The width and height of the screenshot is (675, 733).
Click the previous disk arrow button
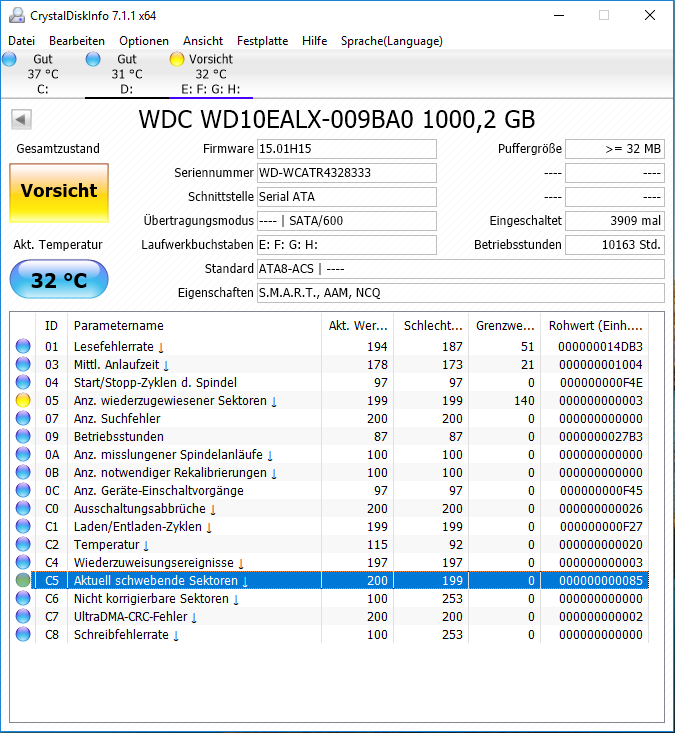[21, 120]
